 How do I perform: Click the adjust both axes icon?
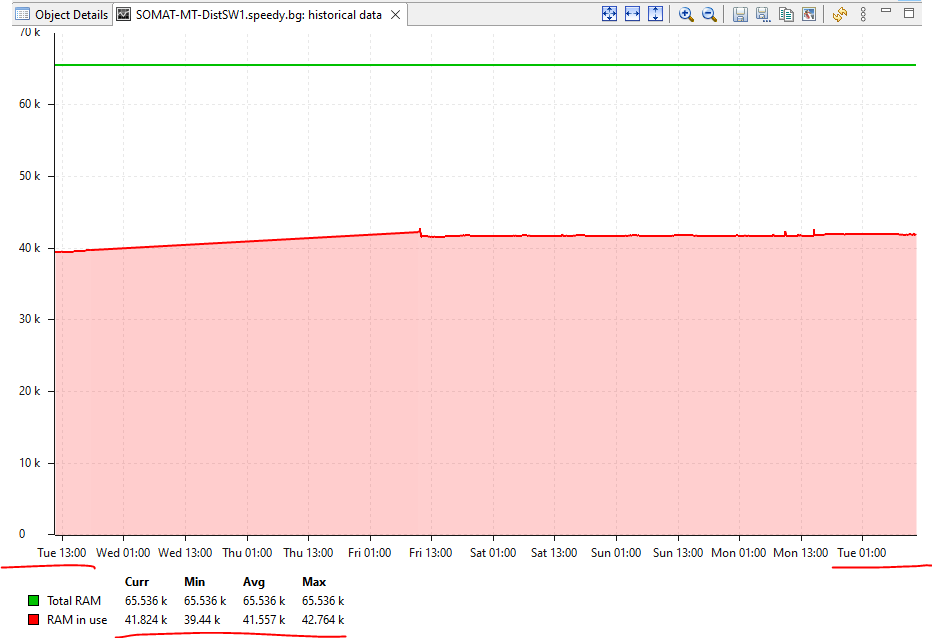(x=609, y=14)
